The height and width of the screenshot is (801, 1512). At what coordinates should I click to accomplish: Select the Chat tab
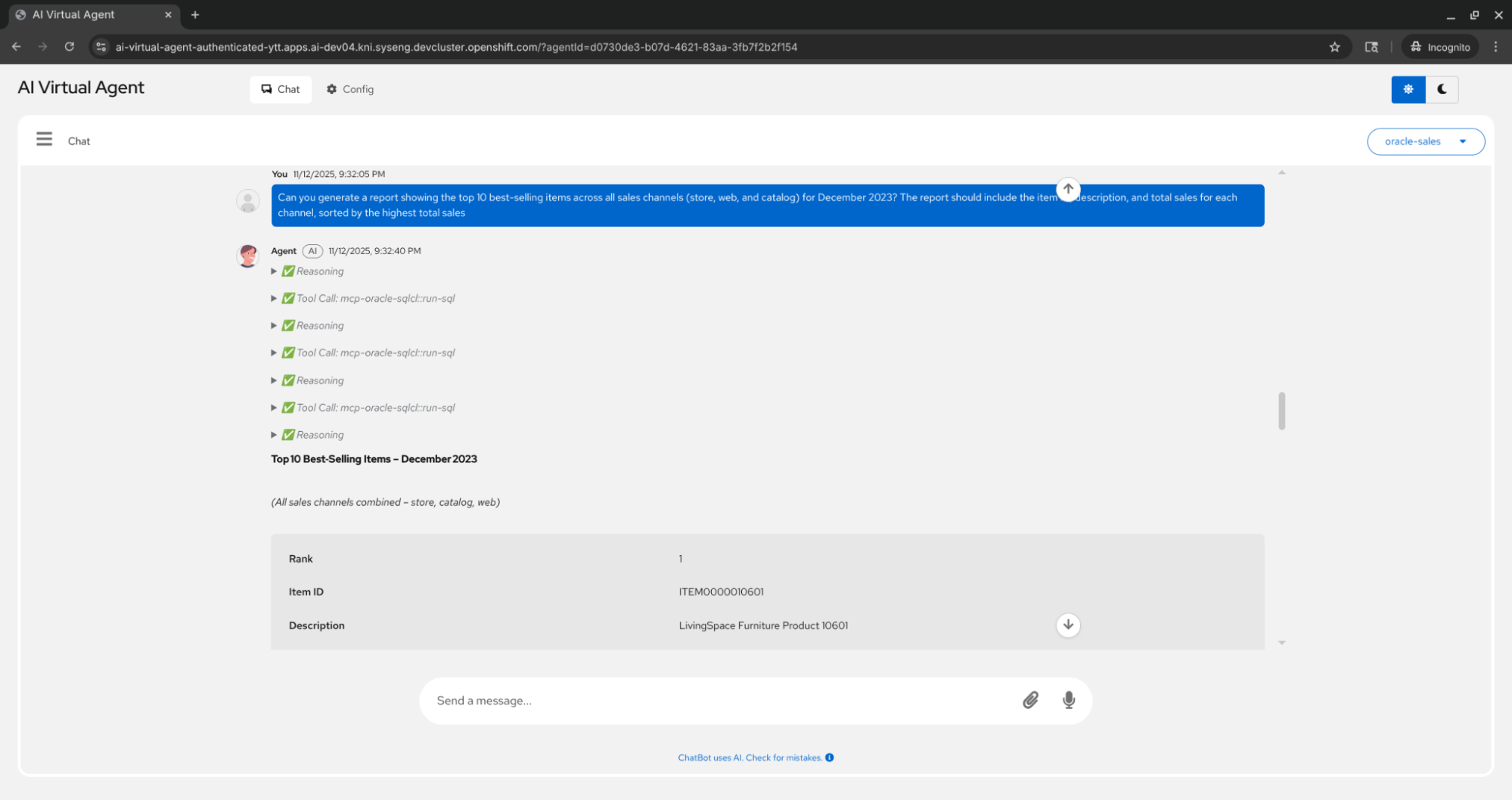pyautogui.click(x=281, y=89)
